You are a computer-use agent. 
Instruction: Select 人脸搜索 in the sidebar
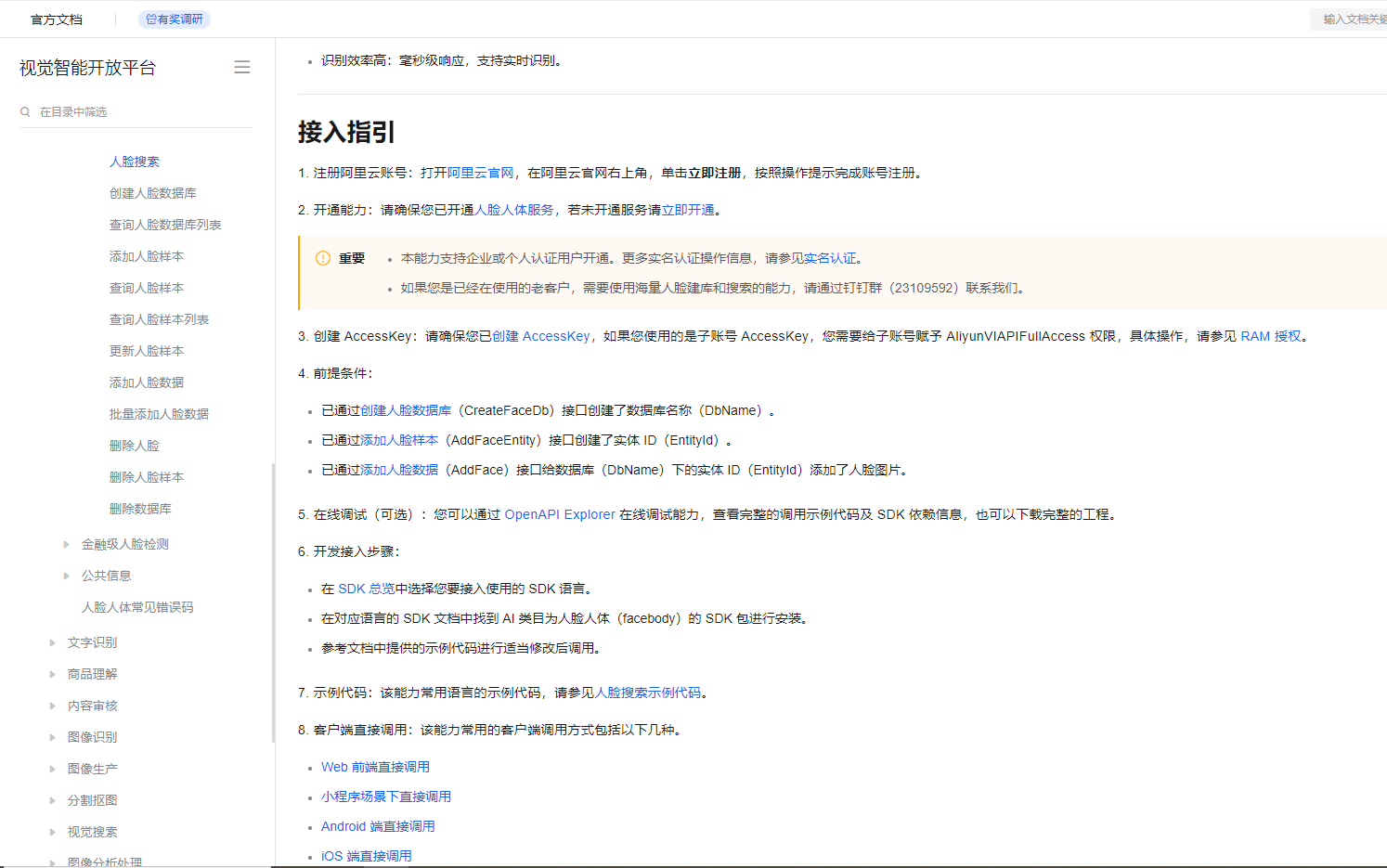(135, 162)
